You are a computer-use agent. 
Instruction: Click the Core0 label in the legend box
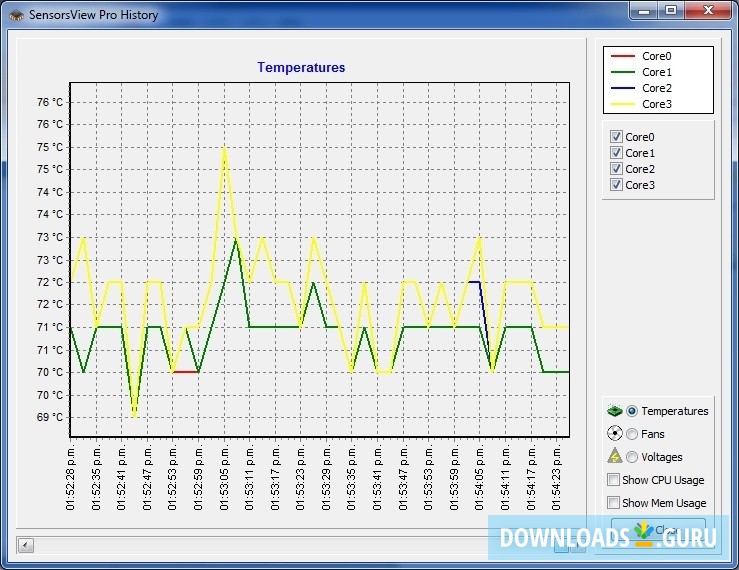pyautogui.click(x=657, y=56)
